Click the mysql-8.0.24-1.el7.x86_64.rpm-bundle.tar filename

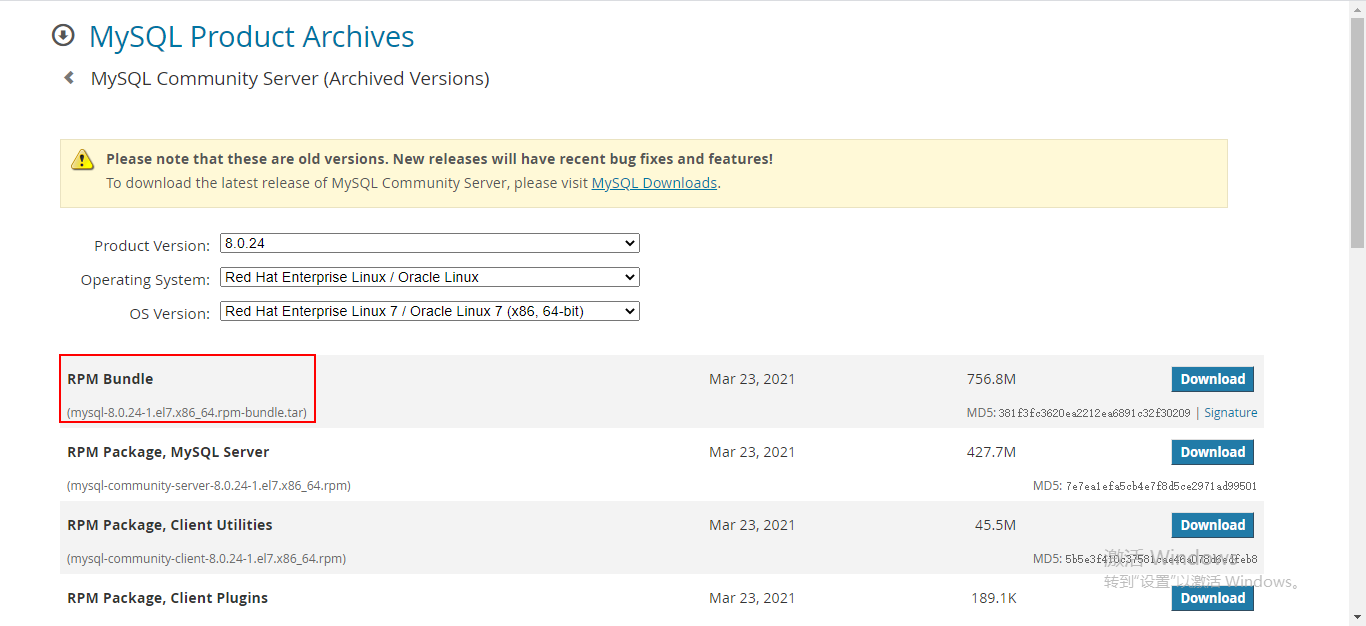(187, 412)
